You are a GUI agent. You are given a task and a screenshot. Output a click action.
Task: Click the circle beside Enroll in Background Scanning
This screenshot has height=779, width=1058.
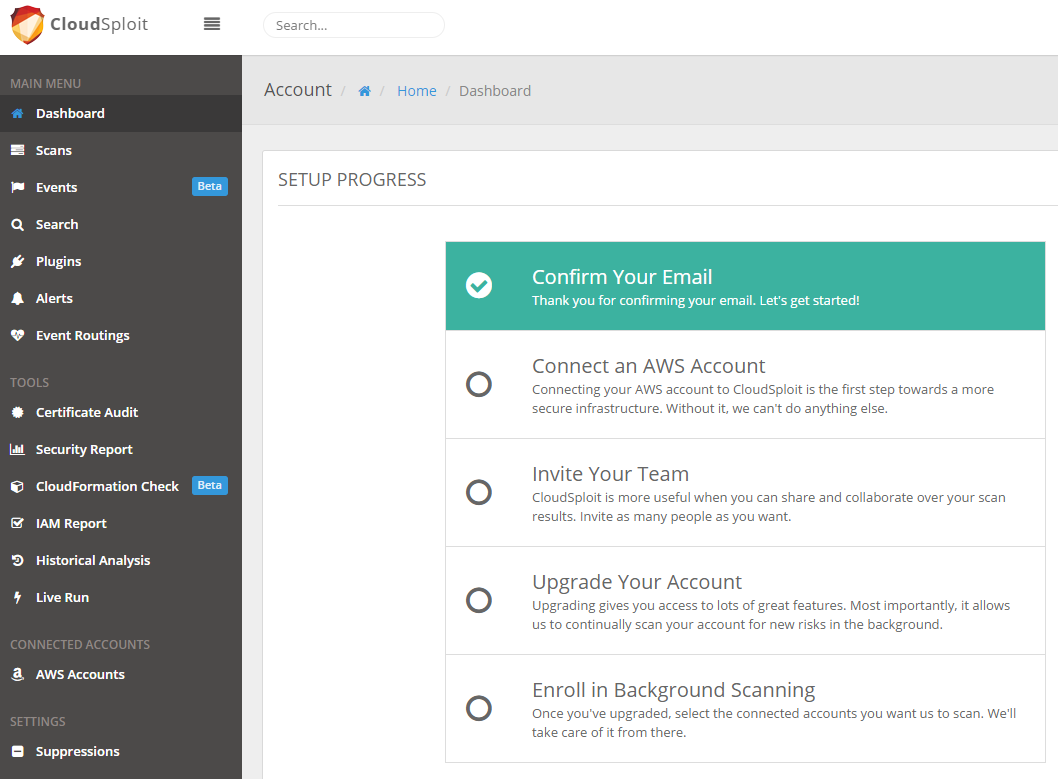point(479,708)
